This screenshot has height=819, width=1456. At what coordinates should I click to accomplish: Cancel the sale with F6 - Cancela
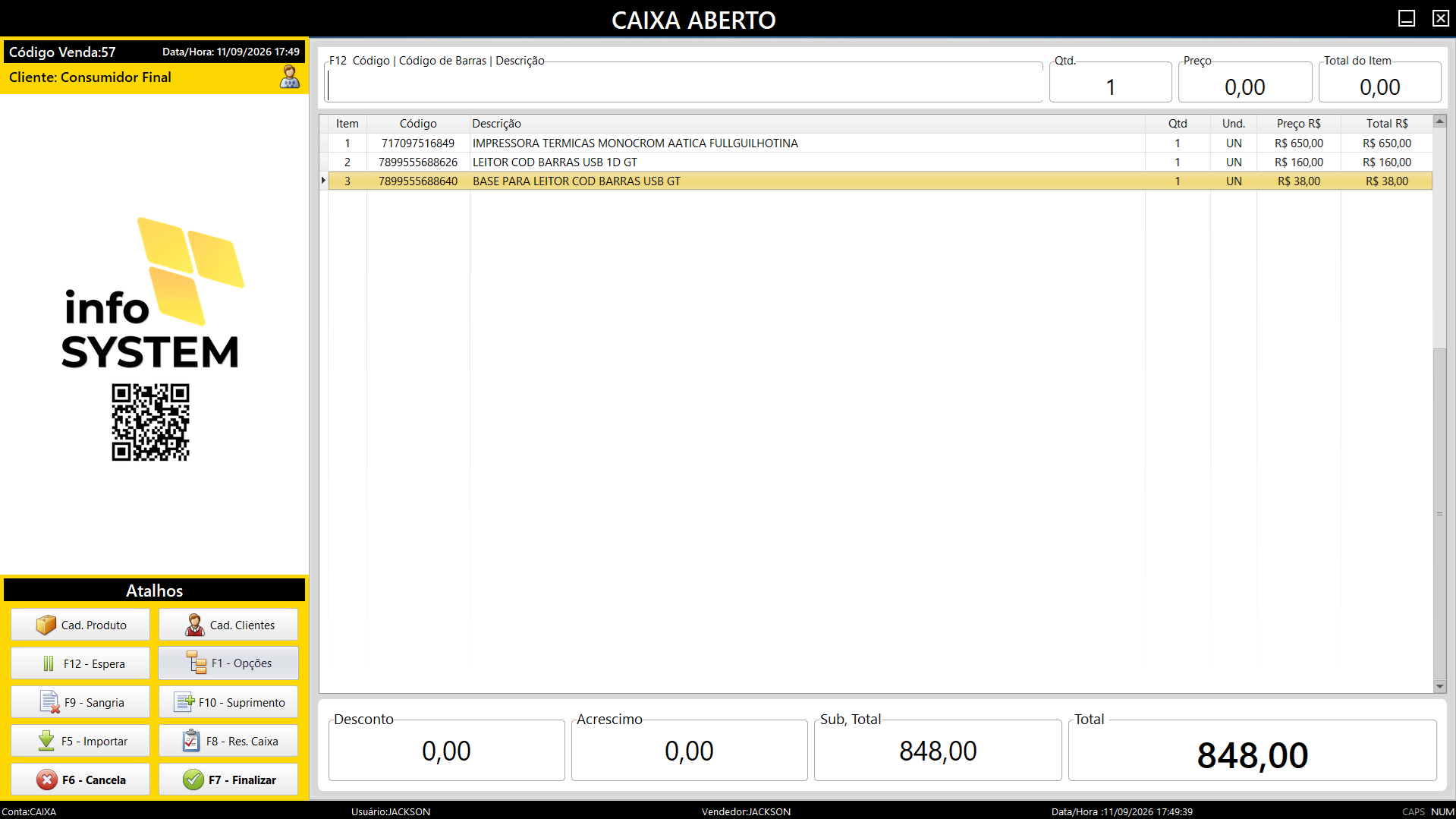click(x=80, y=780)
